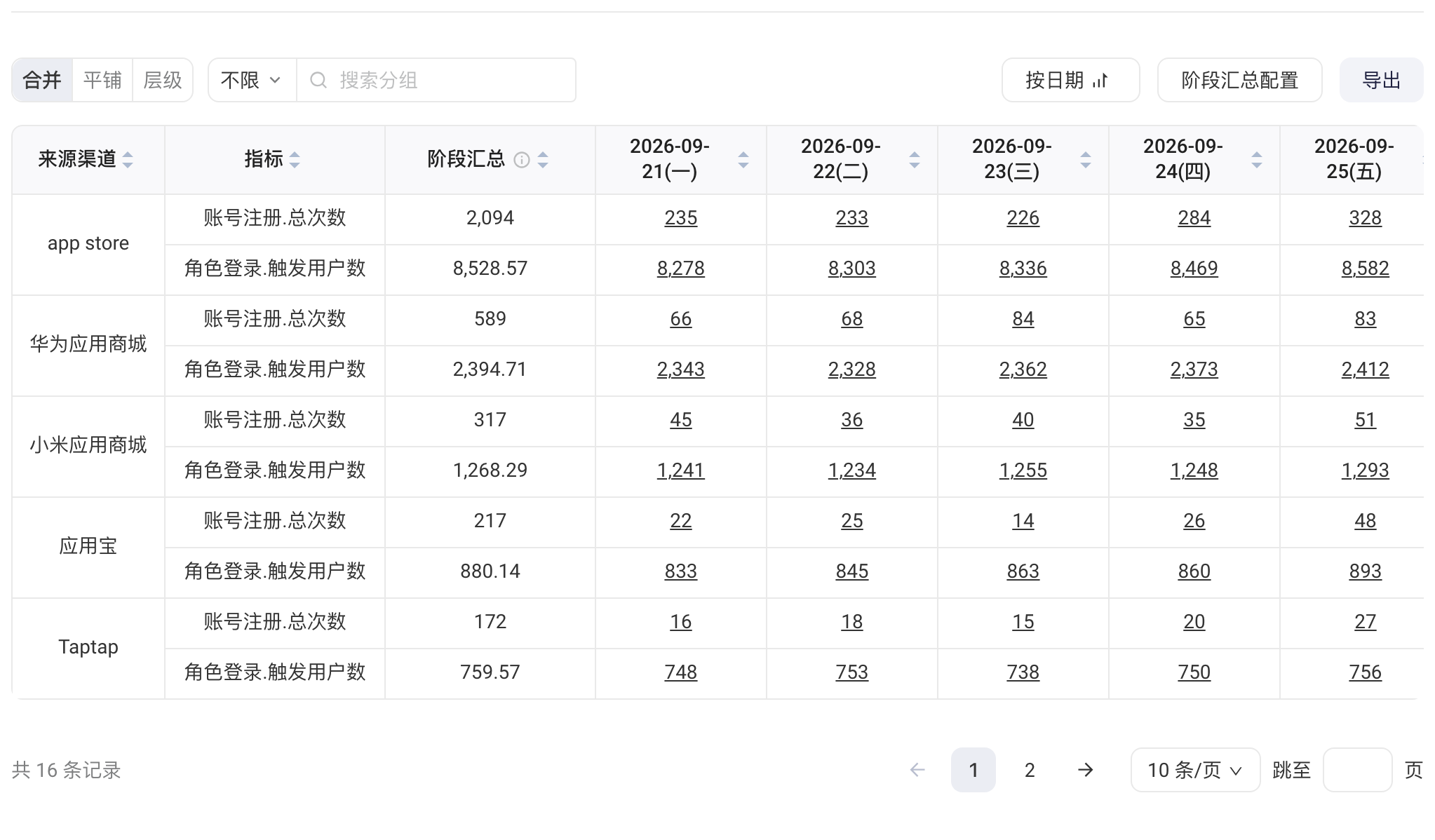Switch to 合并 view mode
This screenshot has height=840, width=1435.
click(42, 80)
